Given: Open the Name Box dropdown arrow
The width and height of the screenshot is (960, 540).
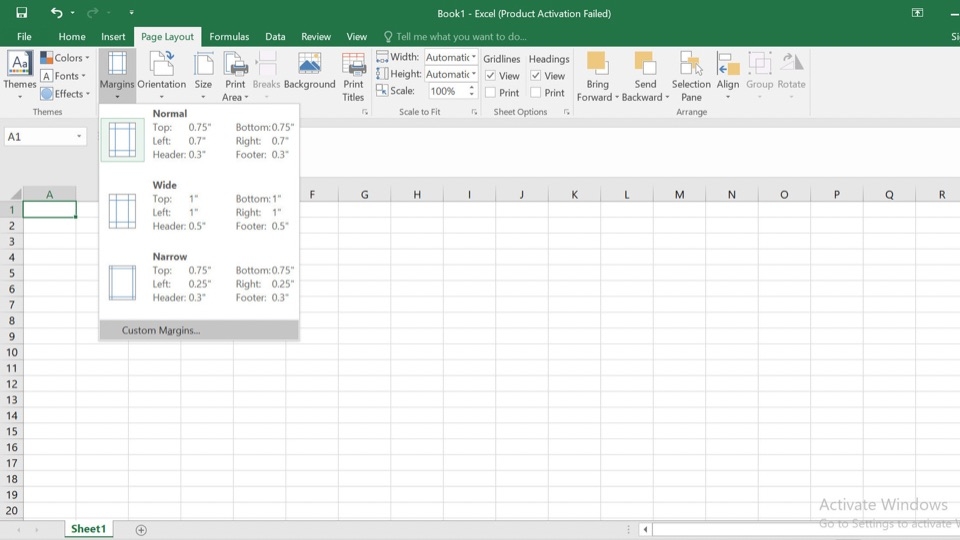Looking at the screenshot, I should 79,137.
